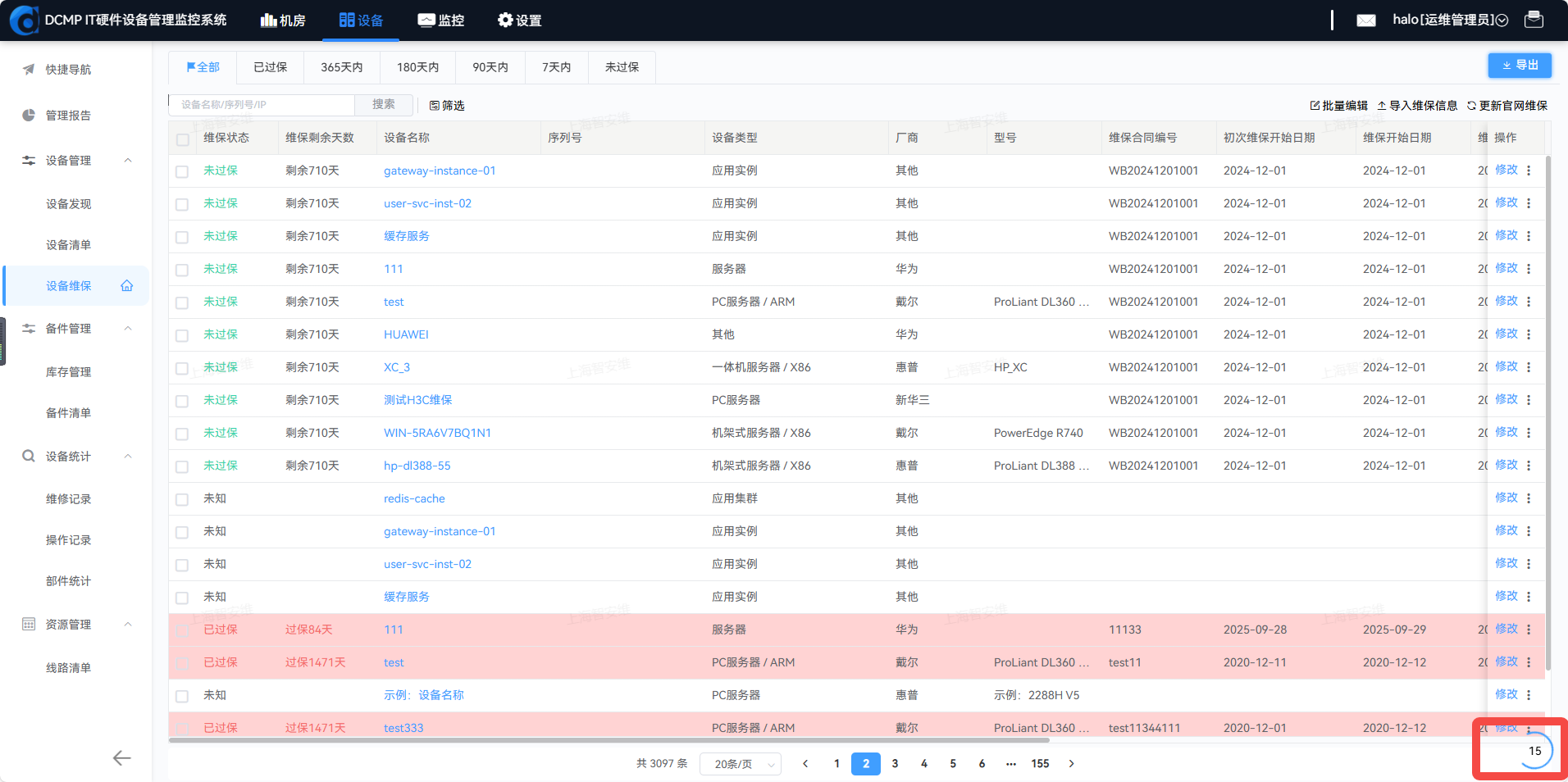
Task: Collapse the 备件管理 sidebar group
Action: [128, 329]
